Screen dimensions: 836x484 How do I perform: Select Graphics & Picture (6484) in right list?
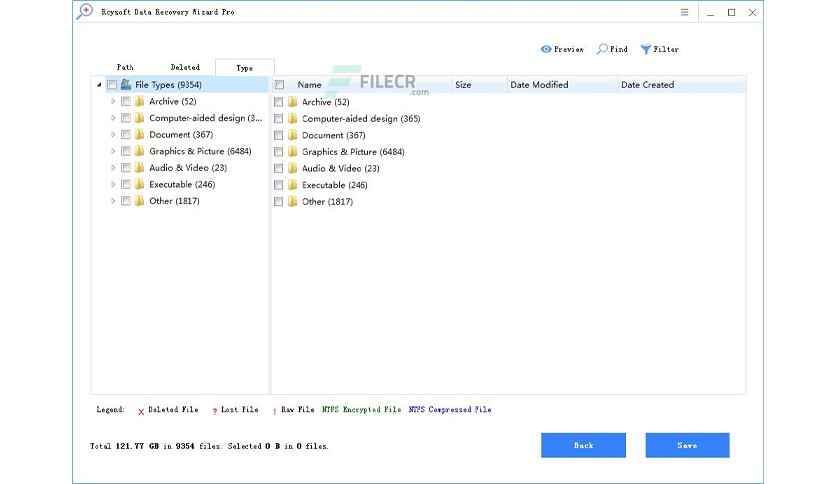[x=353, y=152]
